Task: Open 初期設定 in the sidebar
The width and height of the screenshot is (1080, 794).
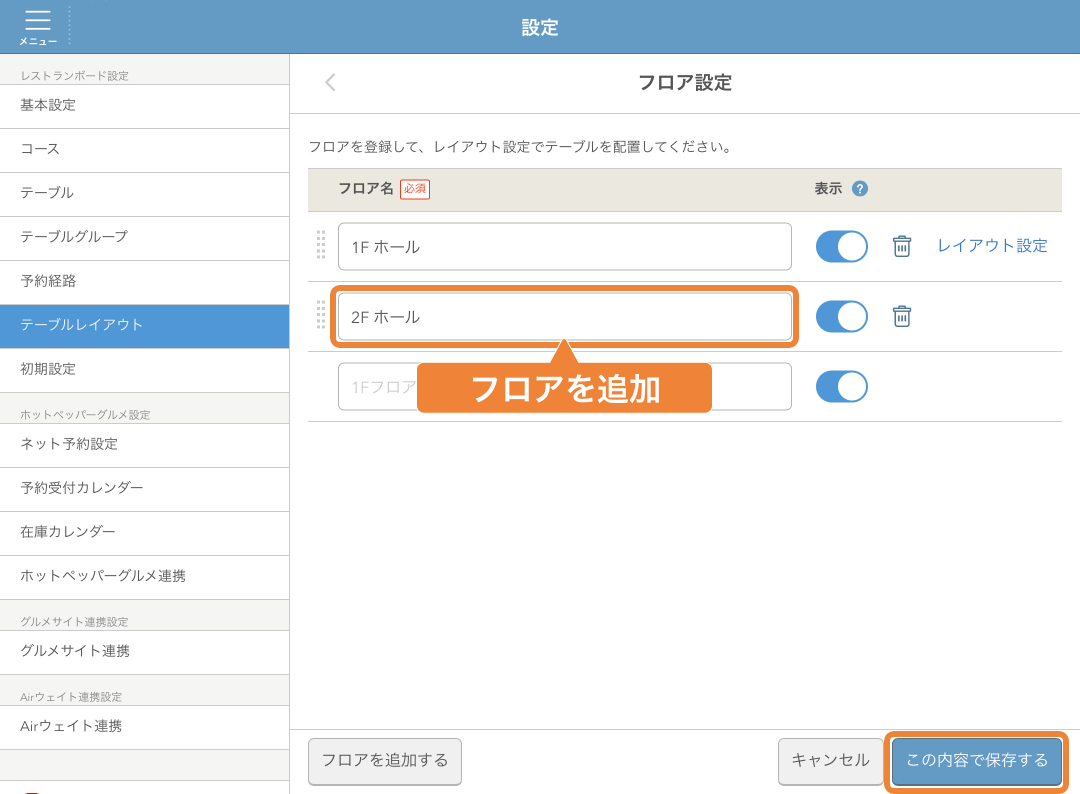Action: pos(145,370)
